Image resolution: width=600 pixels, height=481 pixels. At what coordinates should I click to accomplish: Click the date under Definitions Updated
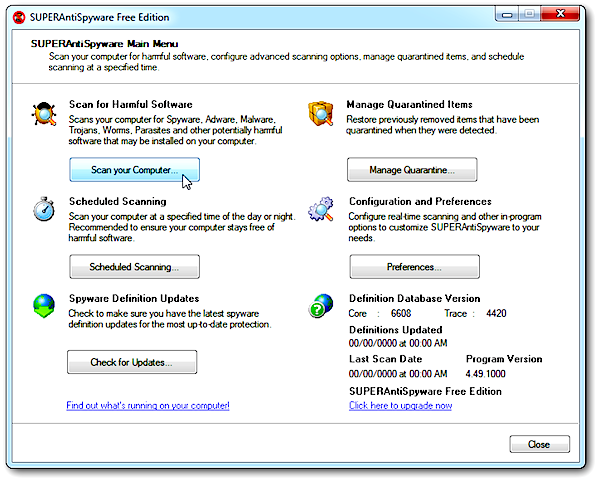click(398, 343)
